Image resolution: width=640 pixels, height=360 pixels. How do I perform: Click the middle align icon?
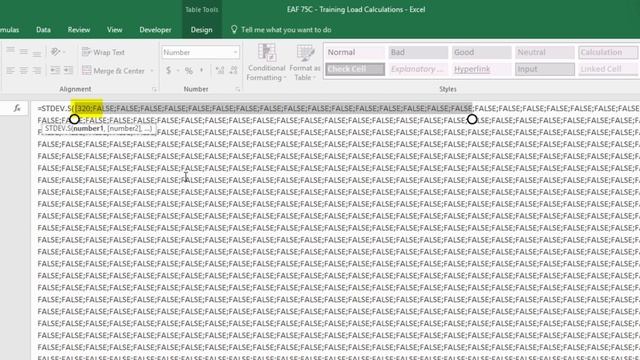[24, 51]
